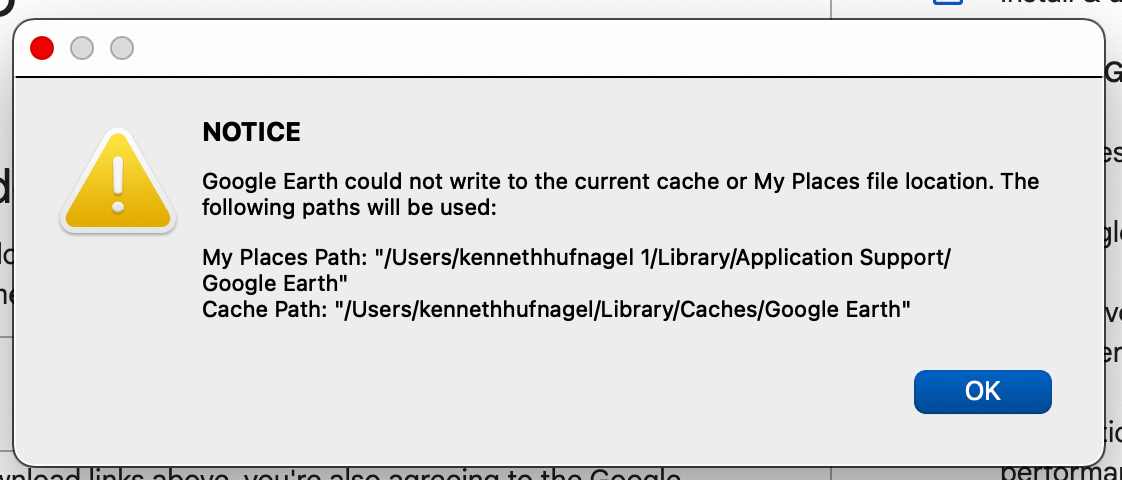The height and width of the screenshot is (480, 1122).
Task: Click the bold NOTICE heading
Action: (251, 132)
